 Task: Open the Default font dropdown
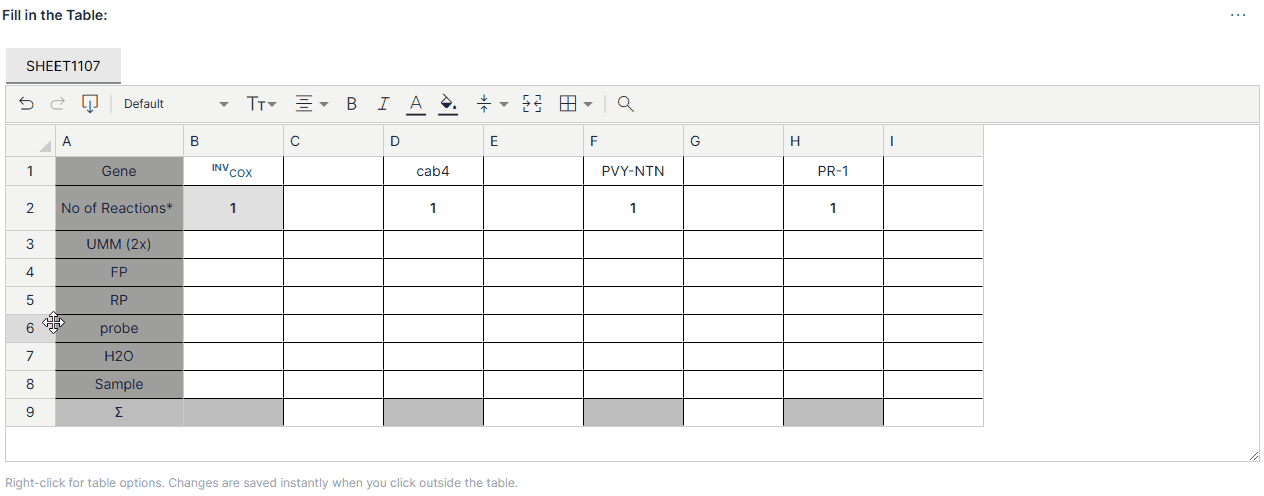click(175, 104)
